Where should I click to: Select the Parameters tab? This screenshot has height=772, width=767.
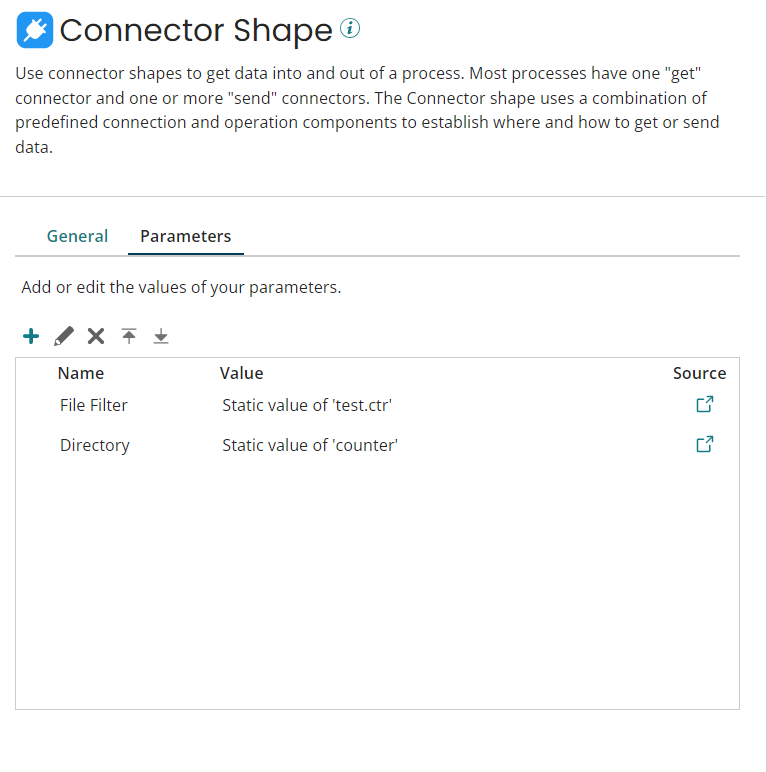tap(185, 236)
